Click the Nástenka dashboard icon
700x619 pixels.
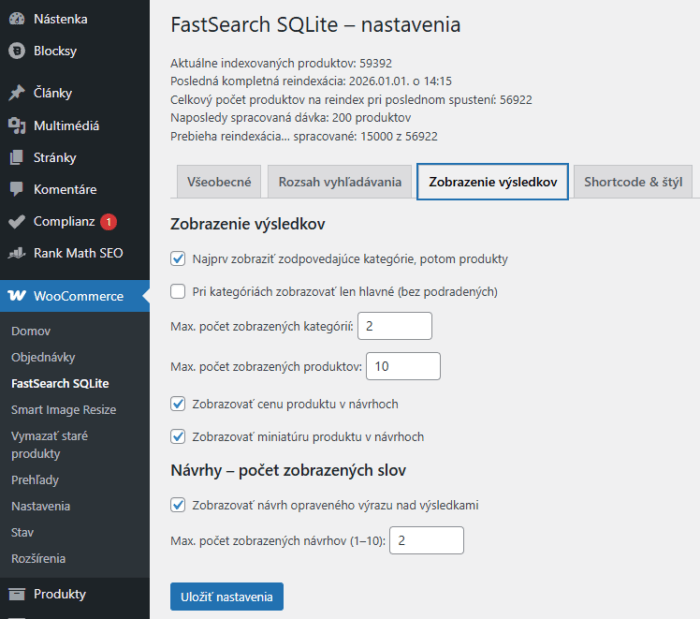pyautogui.click(x=17, y=19)
